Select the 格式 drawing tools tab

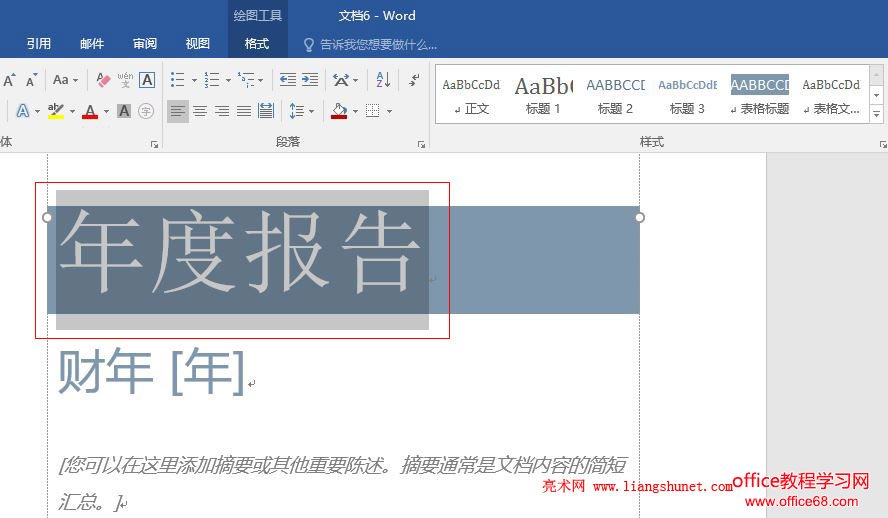coord(257,44)
